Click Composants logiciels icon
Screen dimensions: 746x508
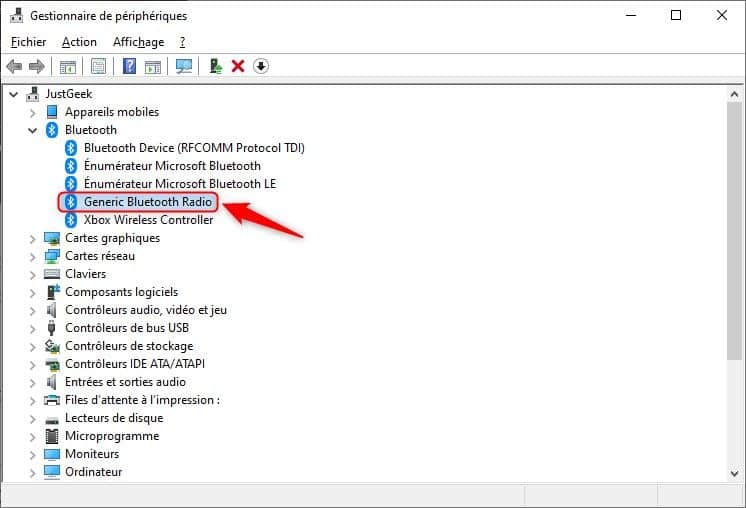click(x=53, y=292)
